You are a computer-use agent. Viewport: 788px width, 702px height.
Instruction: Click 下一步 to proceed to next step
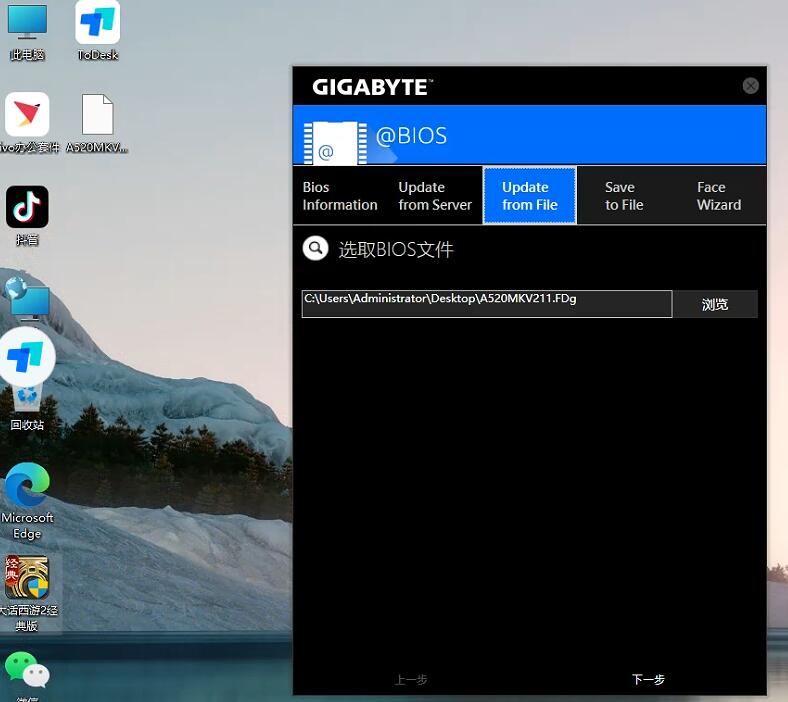click(x=648, y=680)
